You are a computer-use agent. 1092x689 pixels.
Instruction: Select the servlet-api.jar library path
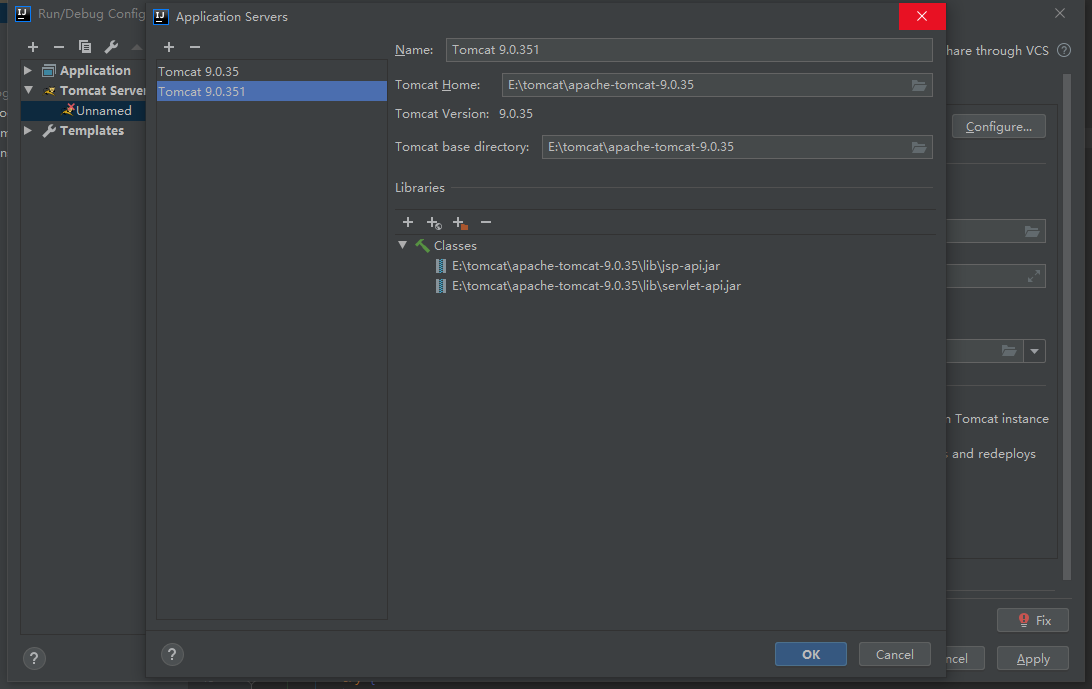point(596,286)
